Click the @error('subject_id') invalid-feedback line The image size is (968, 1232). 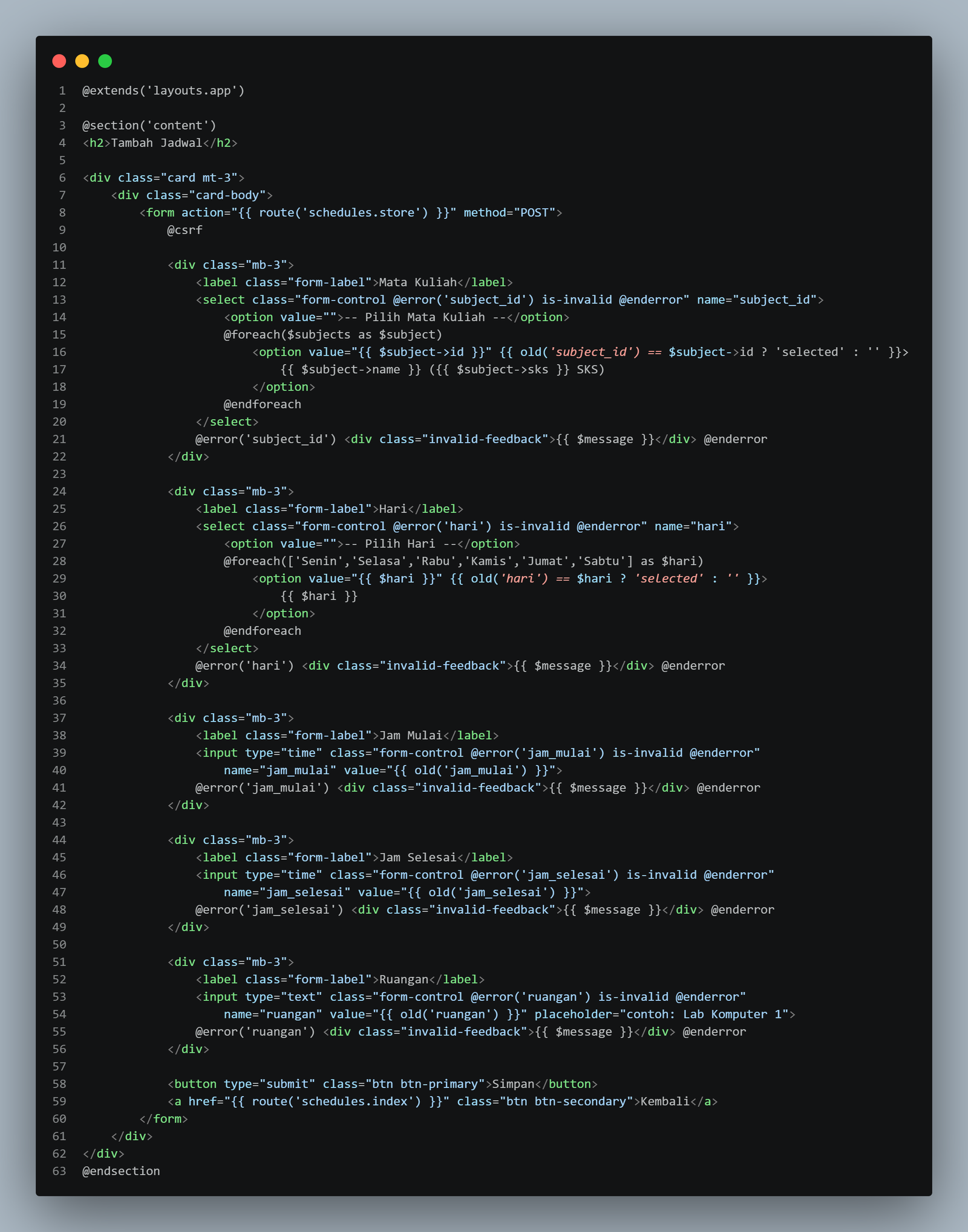click(482, 439)
